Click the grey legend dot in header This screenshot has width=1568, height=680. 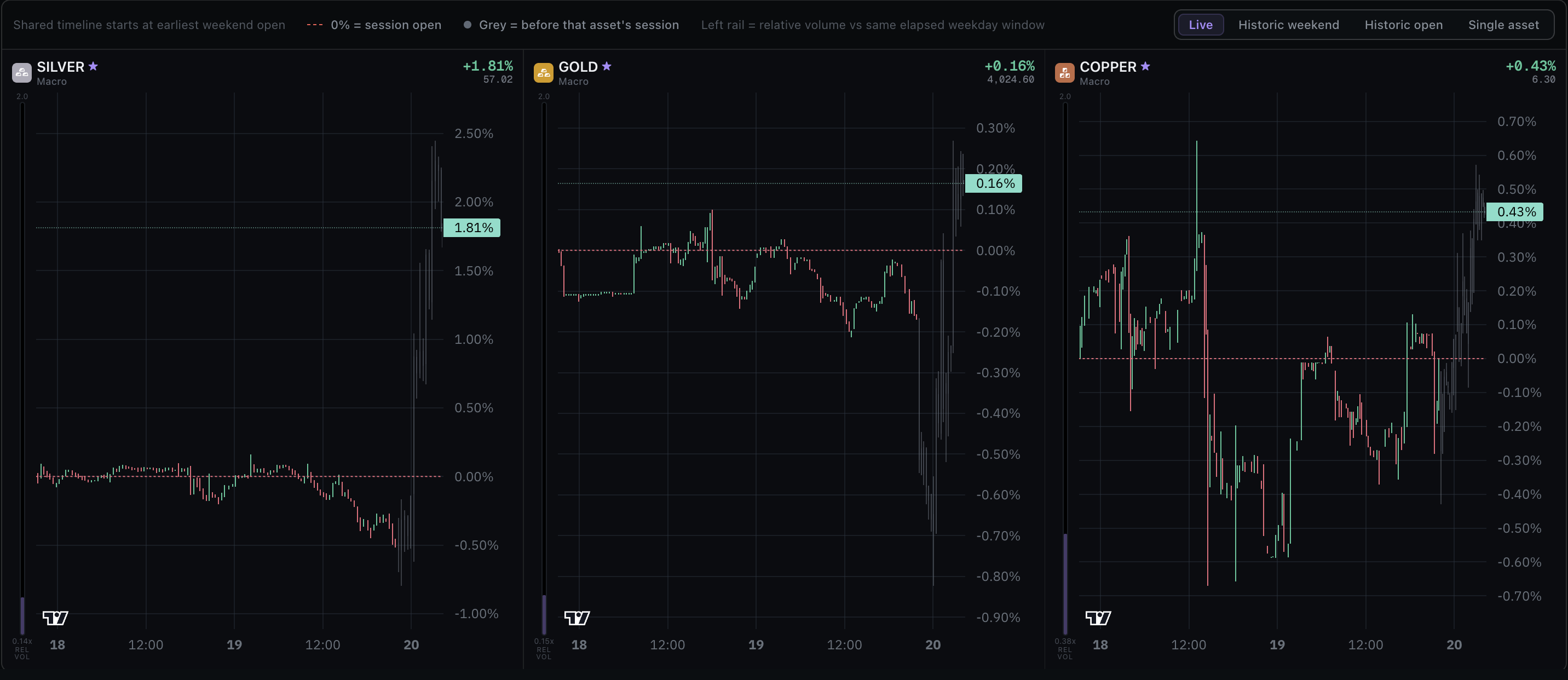tap(468, 25)
